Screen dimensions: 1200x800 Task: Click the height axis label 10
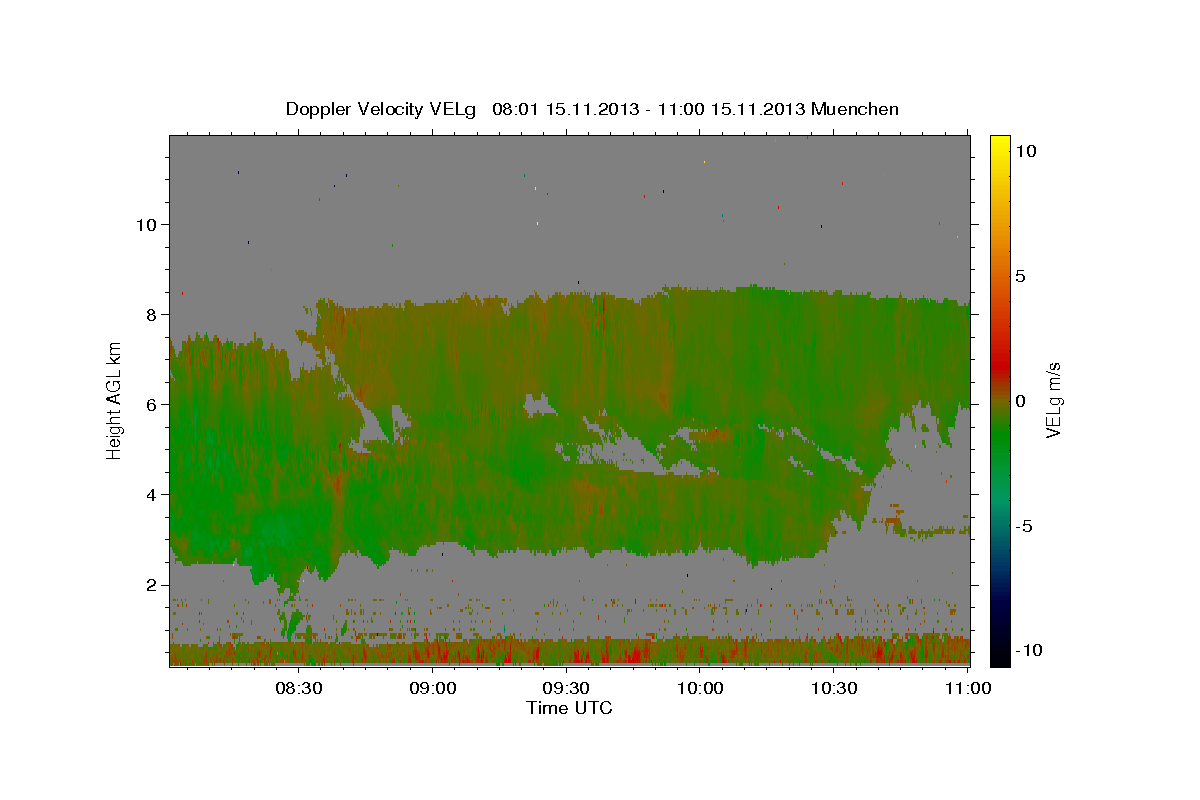tap(146, 224)
